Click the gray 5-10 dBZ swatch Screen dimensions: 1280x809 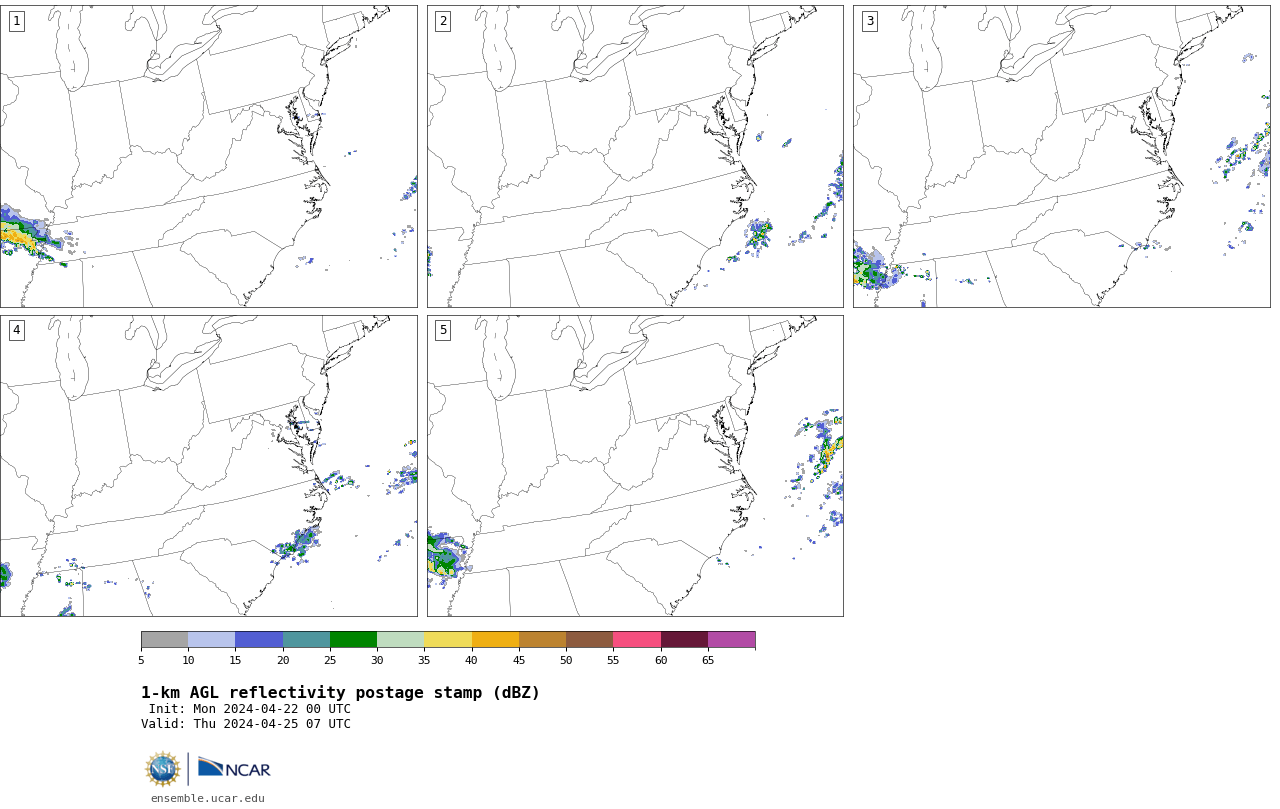pos(164,640)
